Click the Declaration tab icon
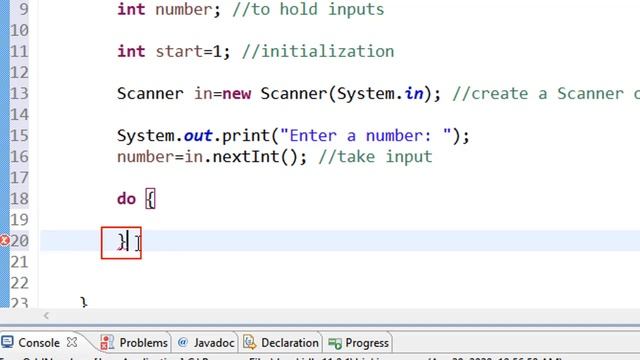This screenshot has height=360, width=640. coord(250,342)
